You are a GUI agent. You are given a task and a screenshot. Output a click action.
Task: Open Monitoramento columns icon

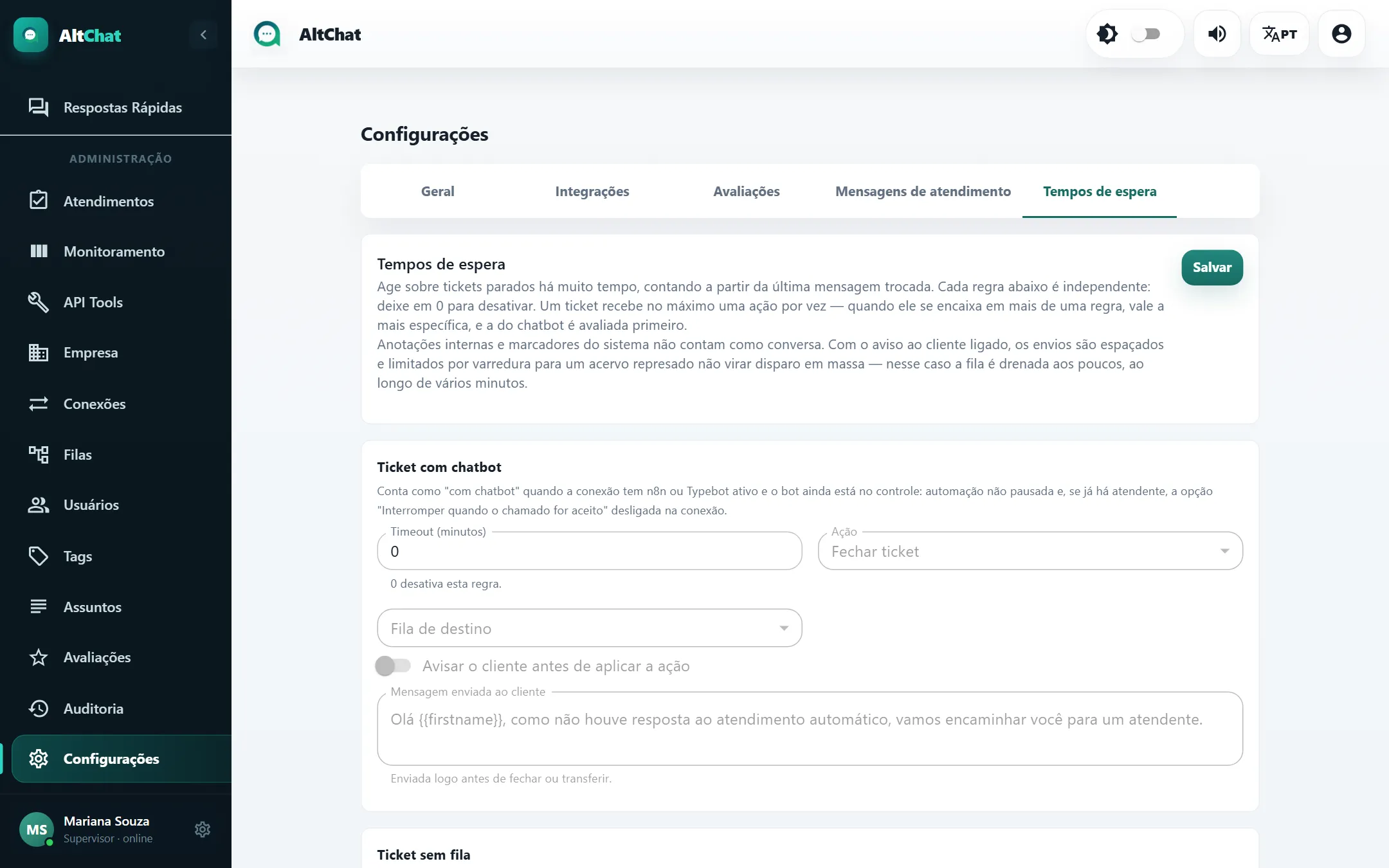click(39, 251)
